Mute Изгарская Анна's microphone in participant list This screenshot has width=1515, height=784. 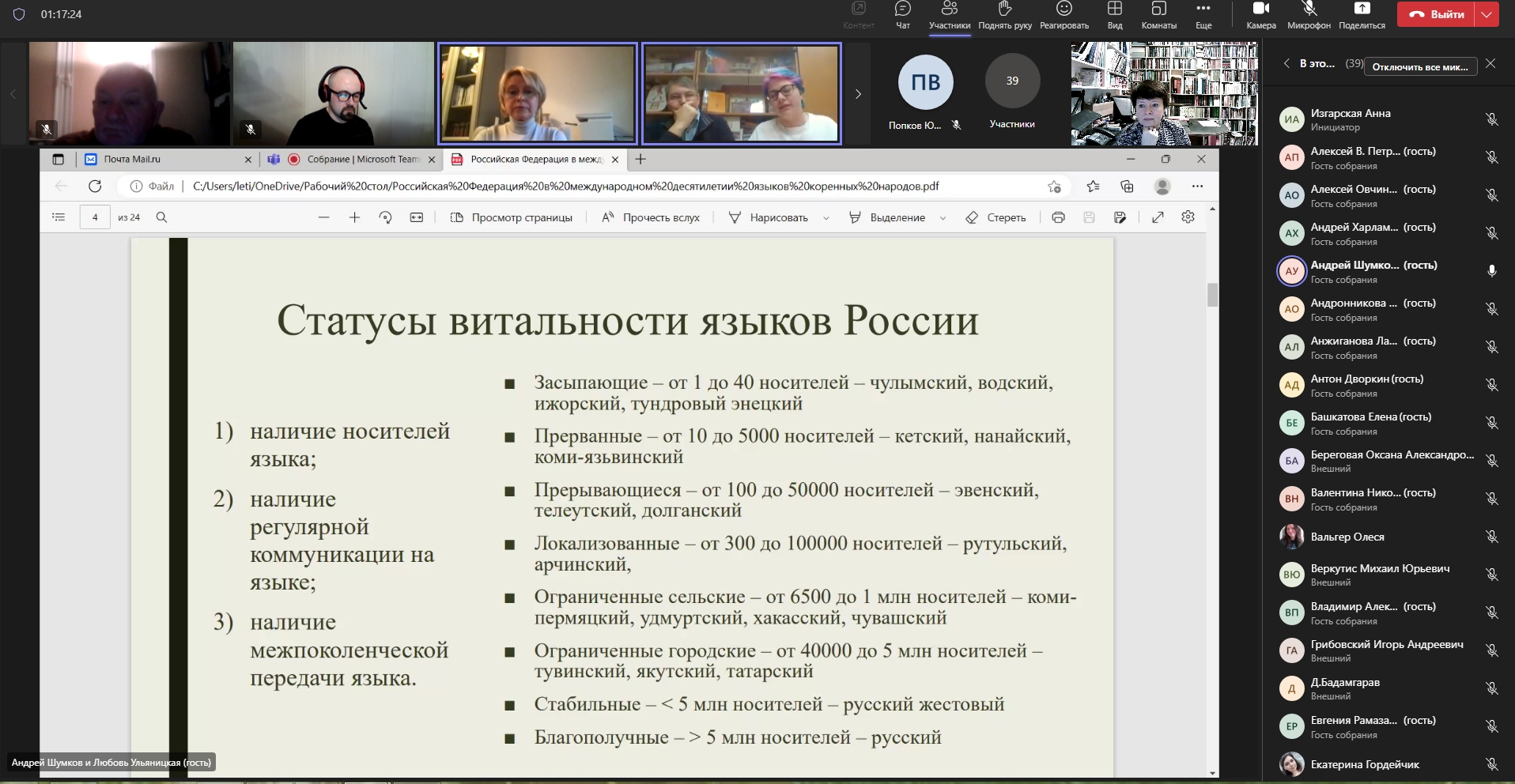click(1491, 119)
